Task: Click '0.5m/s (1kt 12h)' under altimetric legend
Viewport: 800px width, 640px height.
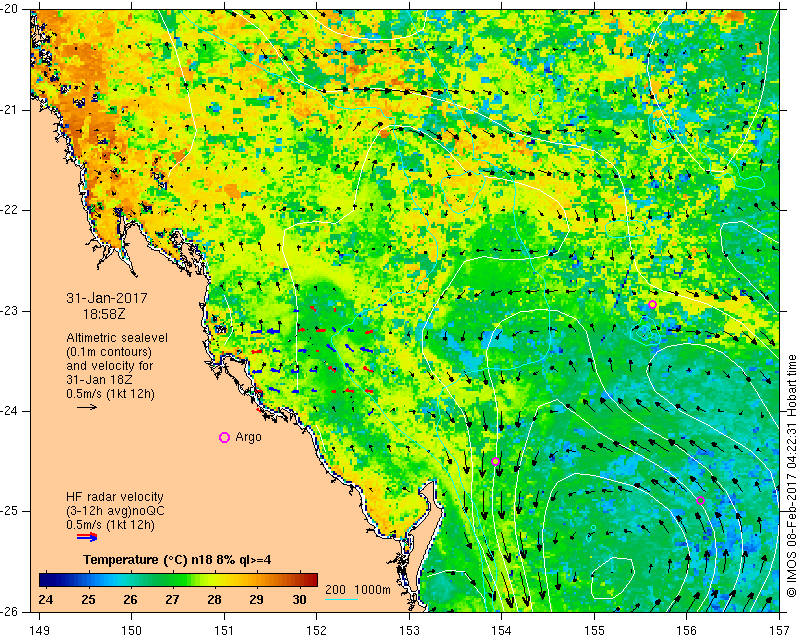Action: click(x=110, y=394)
